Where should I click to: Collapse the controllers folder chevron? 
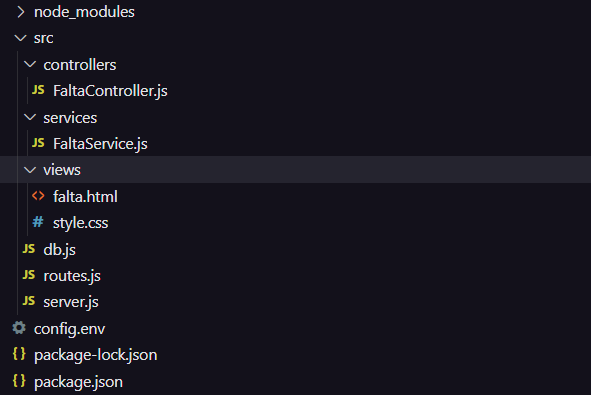pyautogui.click(x=30, y=64)
